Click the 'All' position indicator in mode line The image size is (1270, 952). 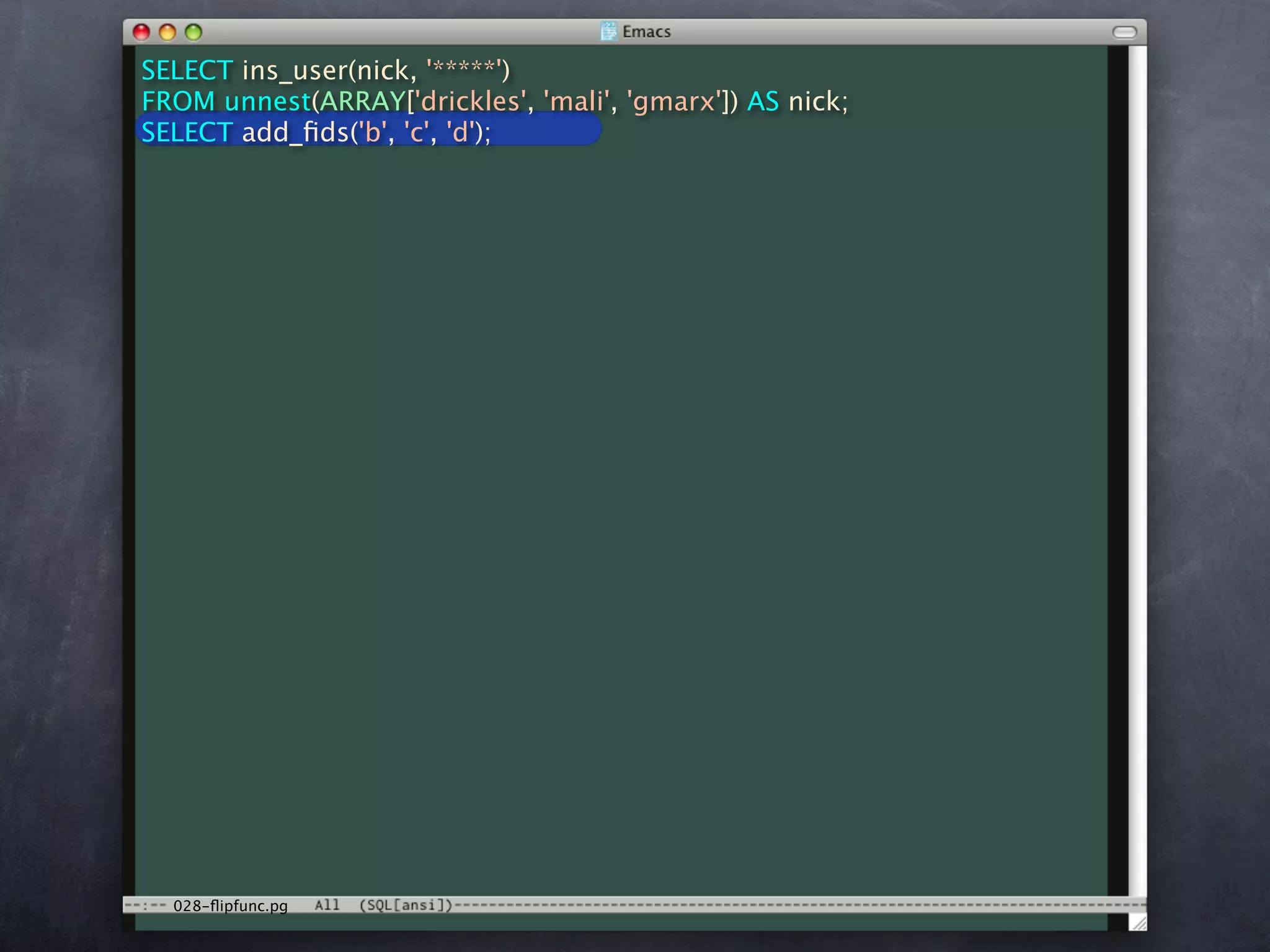327,905
